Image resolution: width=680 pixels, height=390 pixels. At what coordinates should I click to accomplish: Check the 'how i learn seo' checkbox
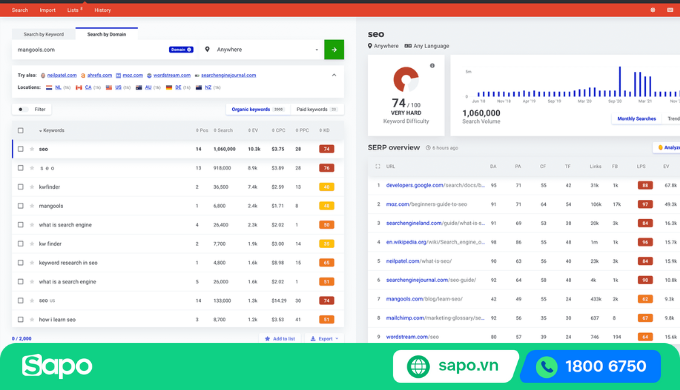coord(20,319)
